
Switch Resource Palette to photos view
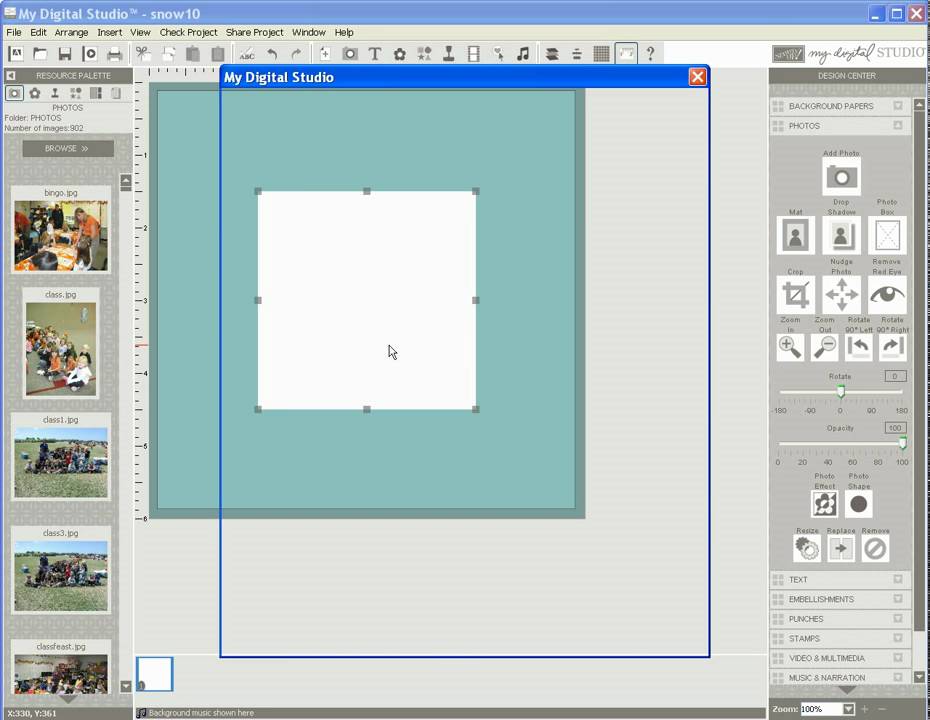click(x=14, y=93)
